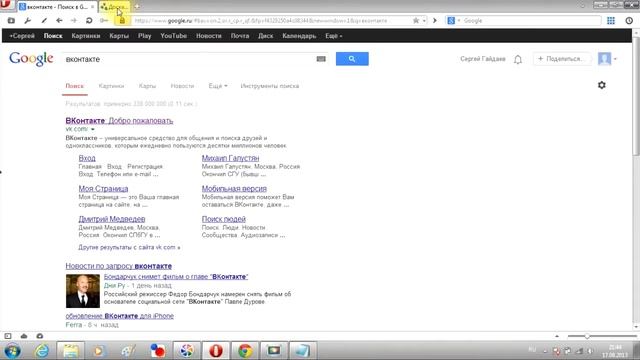Open the Вход sitelink
The width and height of the screenshot is (640, 360).
click(x=87, y=158)
